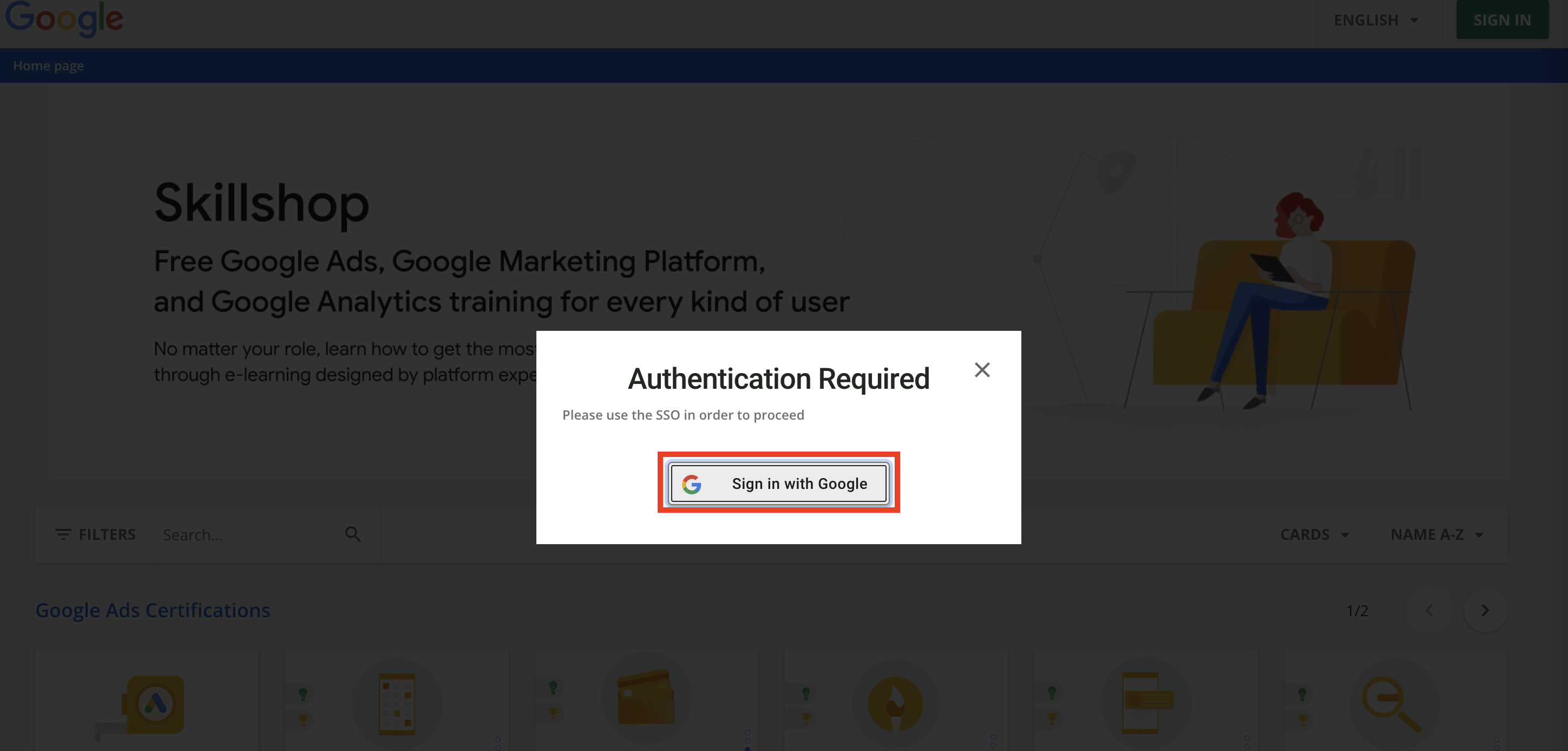Open the NAME A-Z sort dropdown
Viewport: 1568px width, 751px height.
coord(1436,534)
